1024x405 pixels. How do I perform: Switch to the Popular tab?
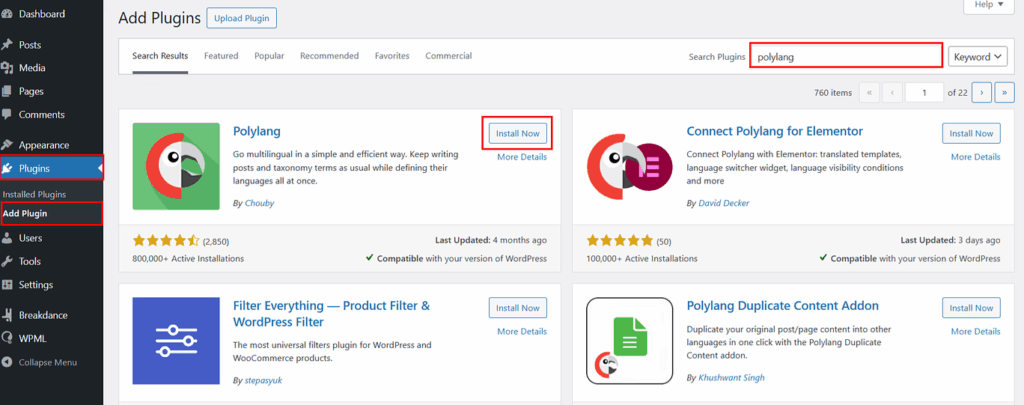(x=269, y=56)
